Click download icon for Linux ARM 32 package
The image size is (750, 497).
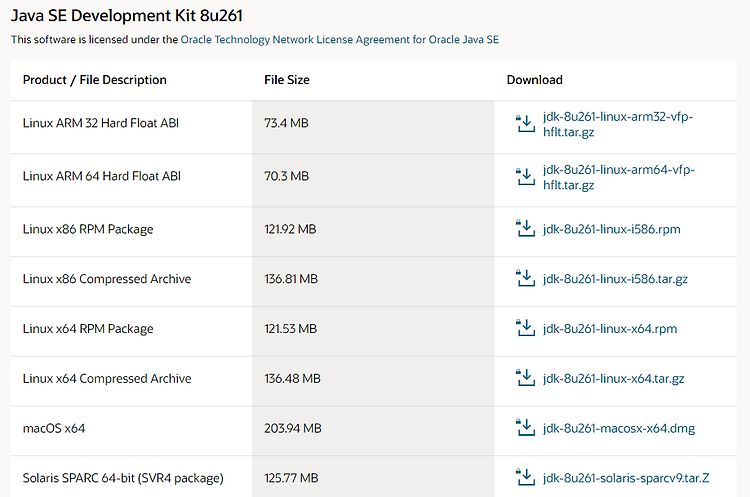(525, 123)
